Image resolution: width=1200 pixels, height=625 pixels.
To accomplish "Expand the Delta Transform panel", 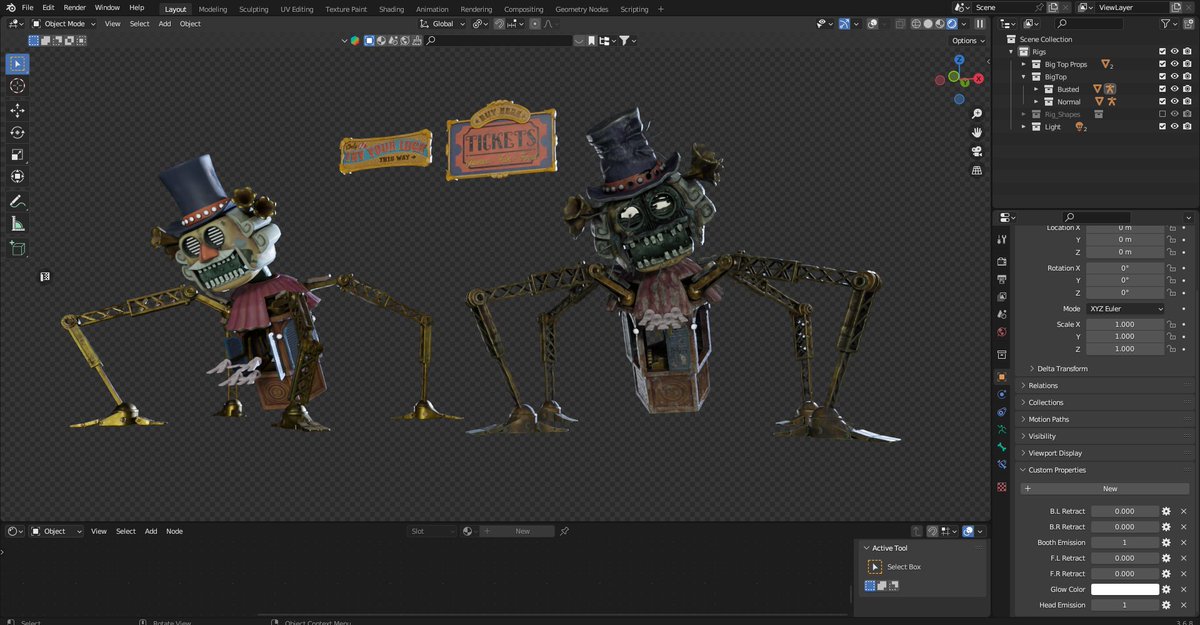I will (x=1060, y=368).
